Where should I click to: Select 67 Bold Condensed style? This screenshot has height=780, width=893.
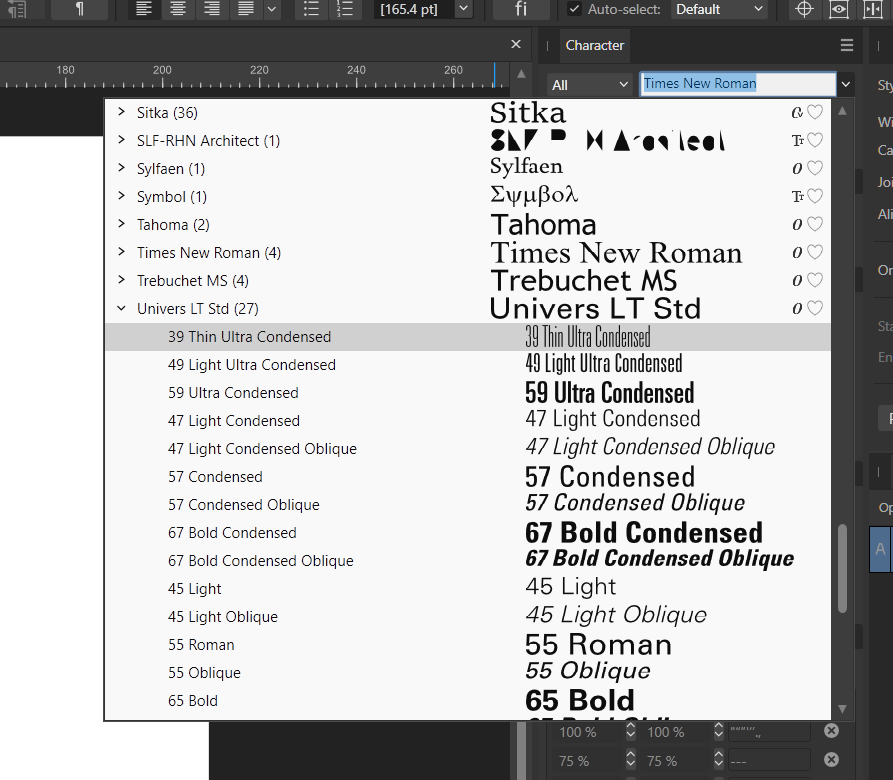468,533
